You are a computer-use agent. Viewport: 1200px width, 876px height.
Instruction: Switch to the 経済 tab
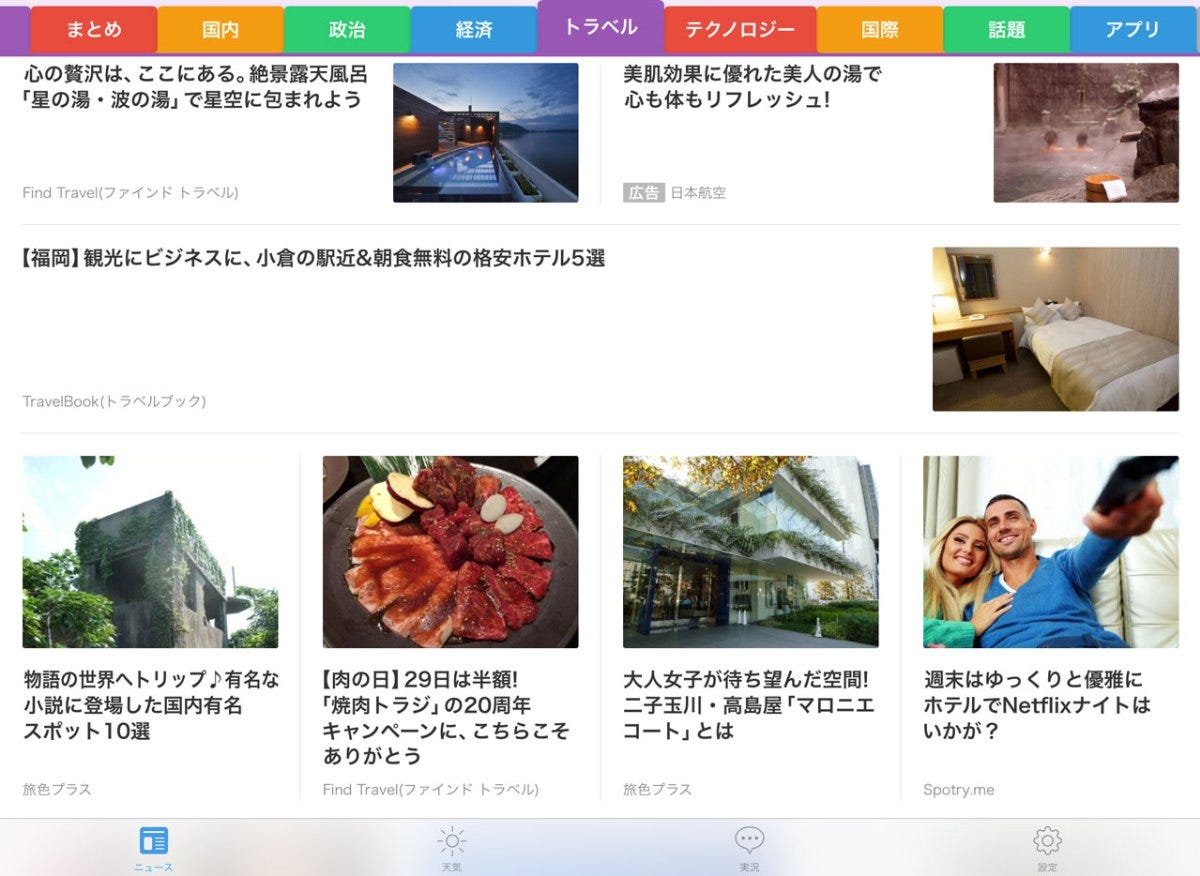tap(474, 30)
